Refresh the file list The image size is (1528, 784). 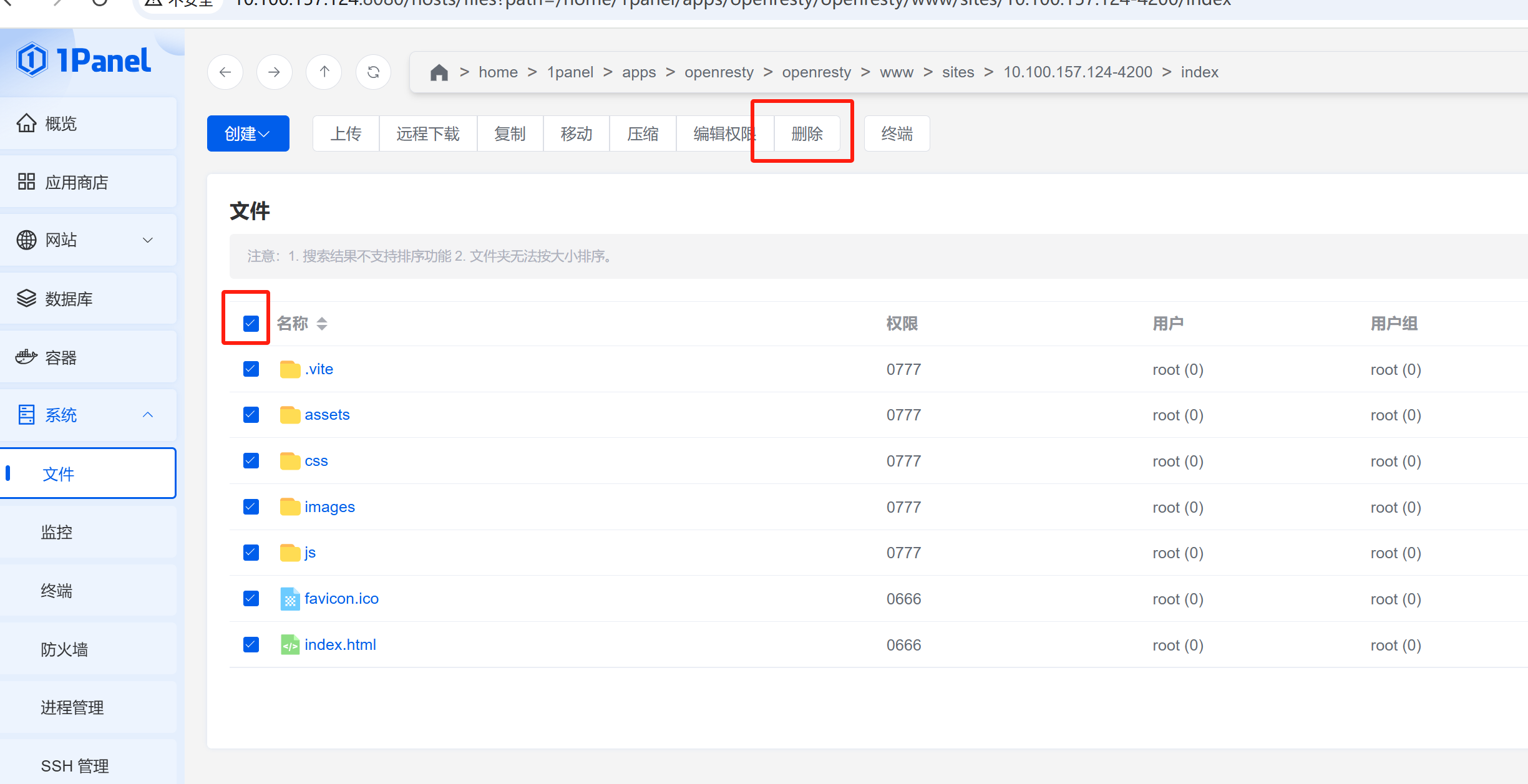pyautogui.click(x=373, y=72)
